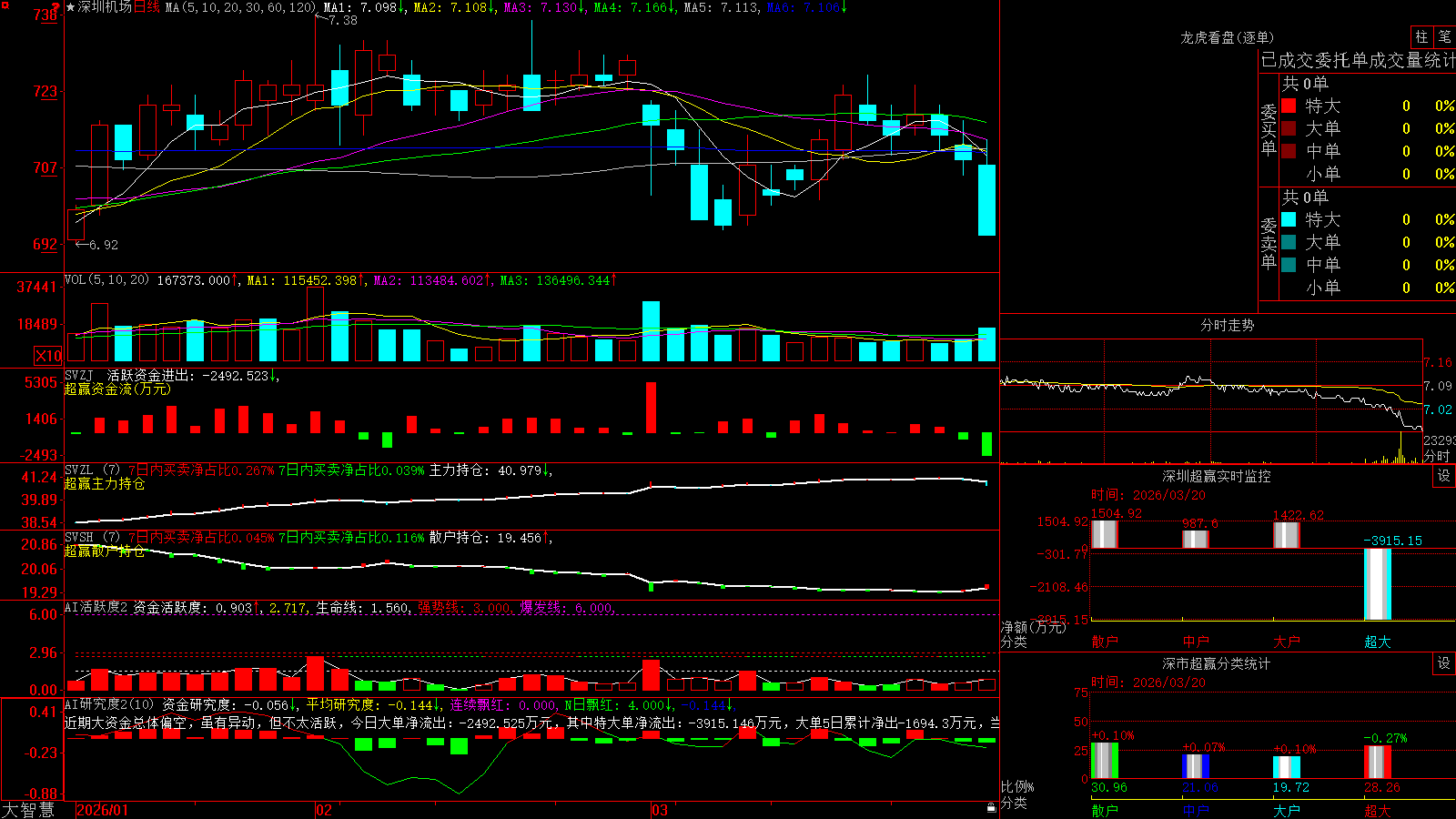Viewport: 1456px width, 819px height.
Task: Click the 中户 bar valued 987.6
Action: (1196, 539)
